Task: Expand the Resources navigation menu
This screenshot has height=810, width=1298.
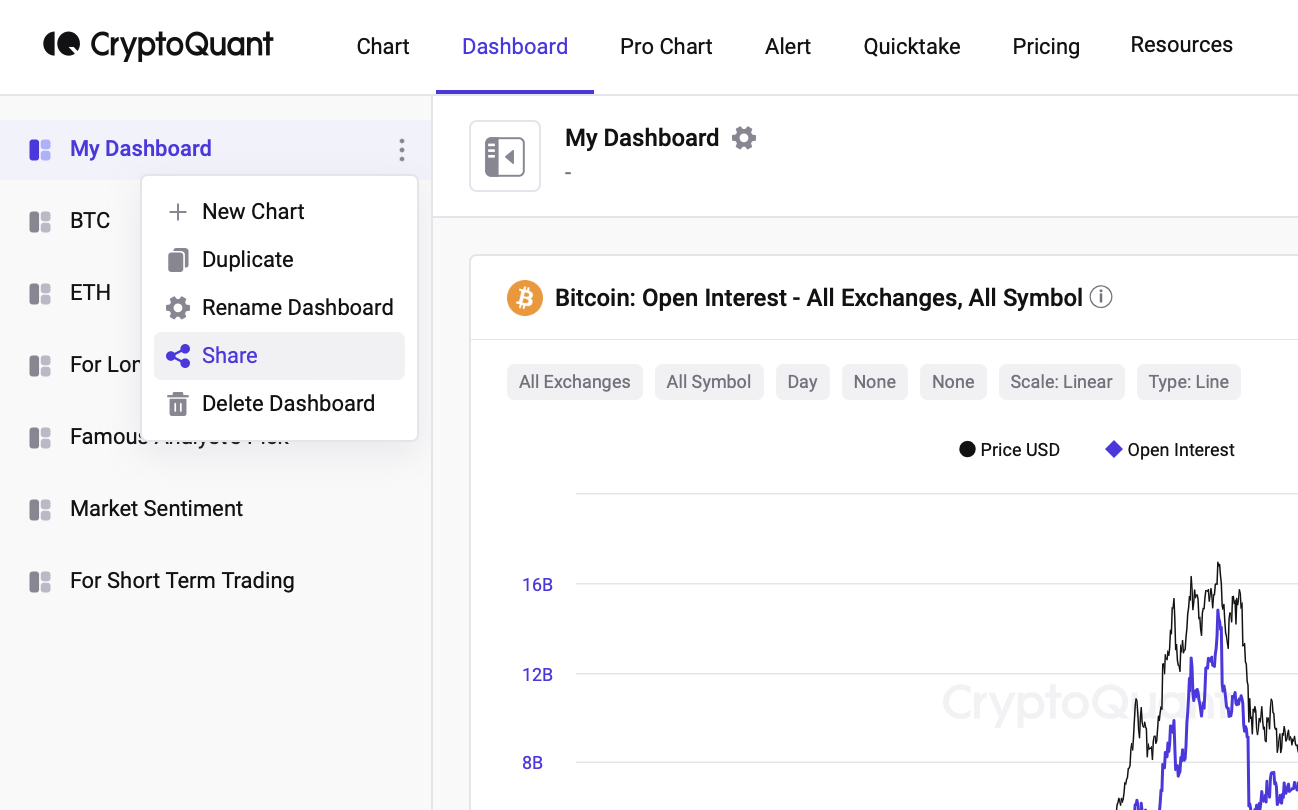Action: point(1181,45)
